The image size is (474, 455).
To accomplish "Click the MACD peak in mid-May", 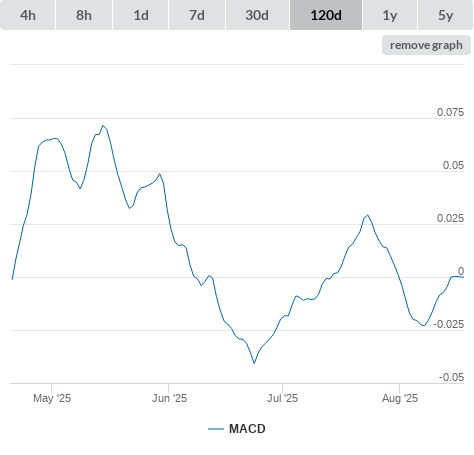I will tap(103, 126).
